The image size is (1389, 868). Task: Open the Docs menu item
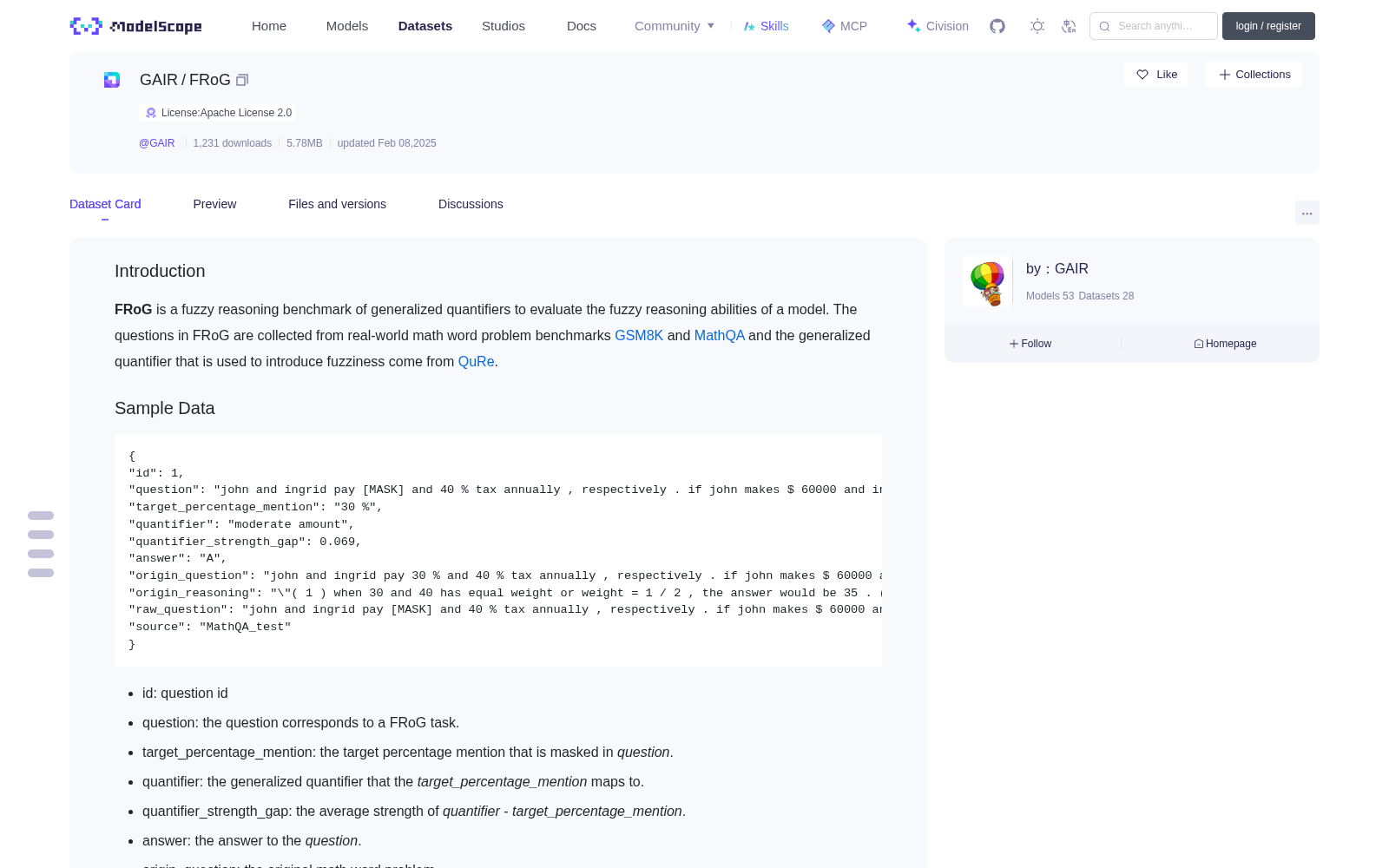(x=582, y=26)
